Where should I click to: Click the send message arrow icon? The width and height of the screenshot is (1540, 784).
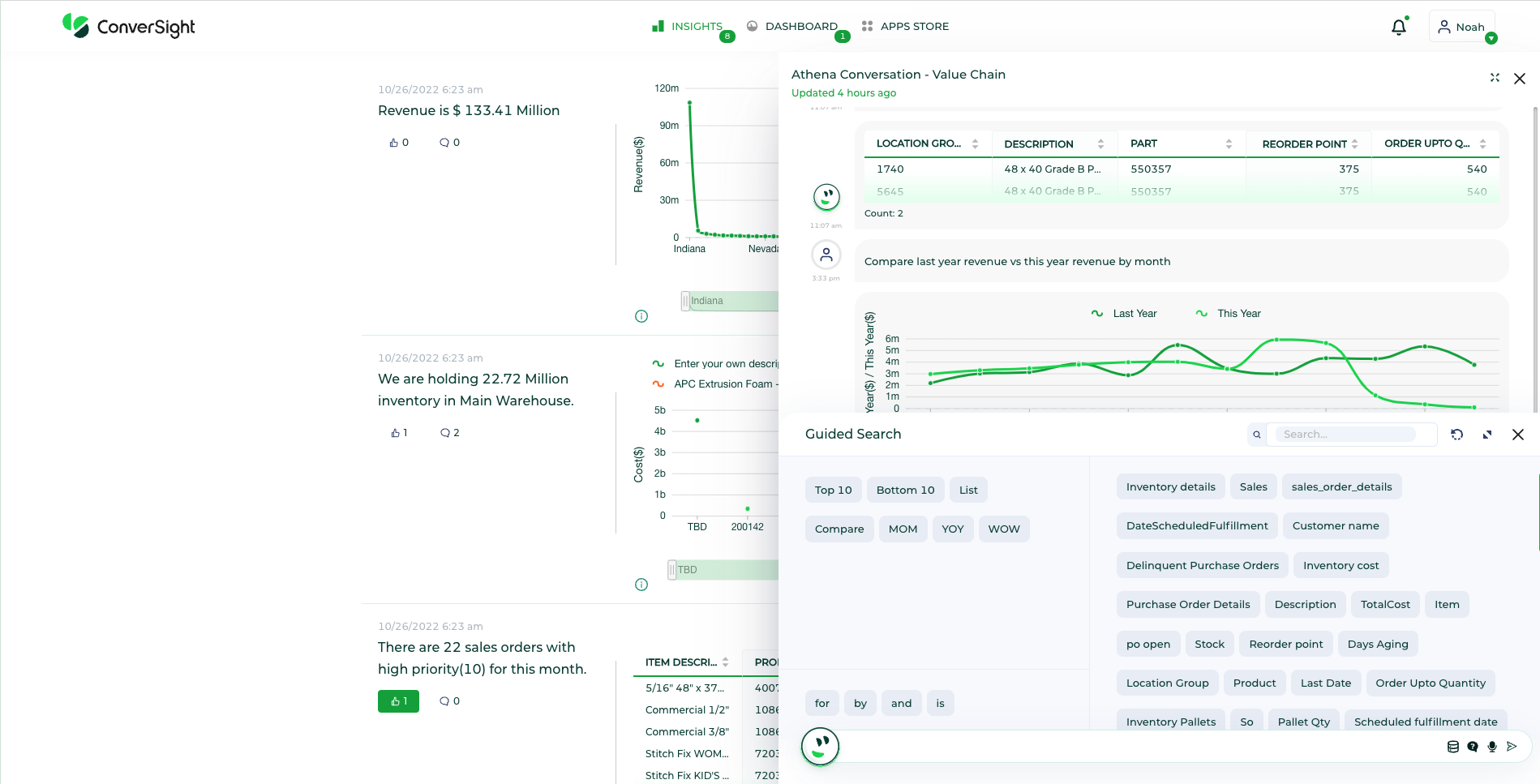pyautogui.click(x=1512, y=747)
